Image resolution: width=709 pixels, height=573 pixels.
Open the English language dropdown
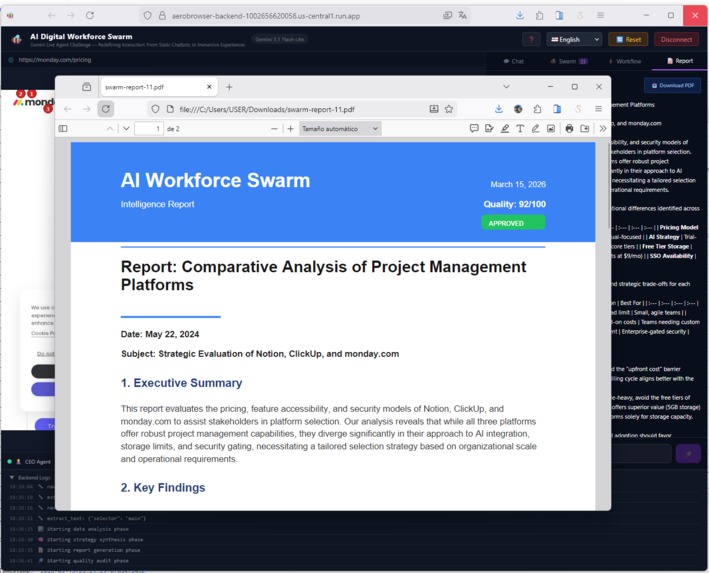coord(574,39)
